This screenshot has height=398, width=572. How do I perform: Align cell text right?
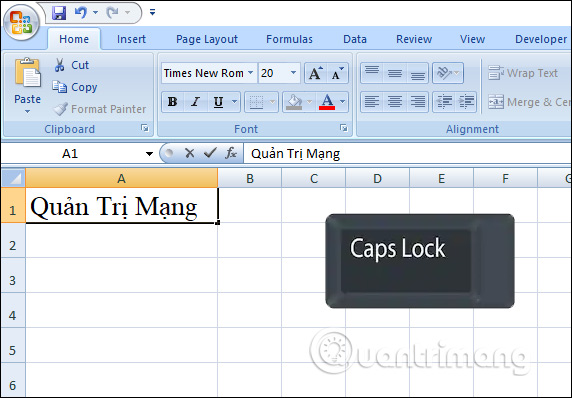click(417, 102)
